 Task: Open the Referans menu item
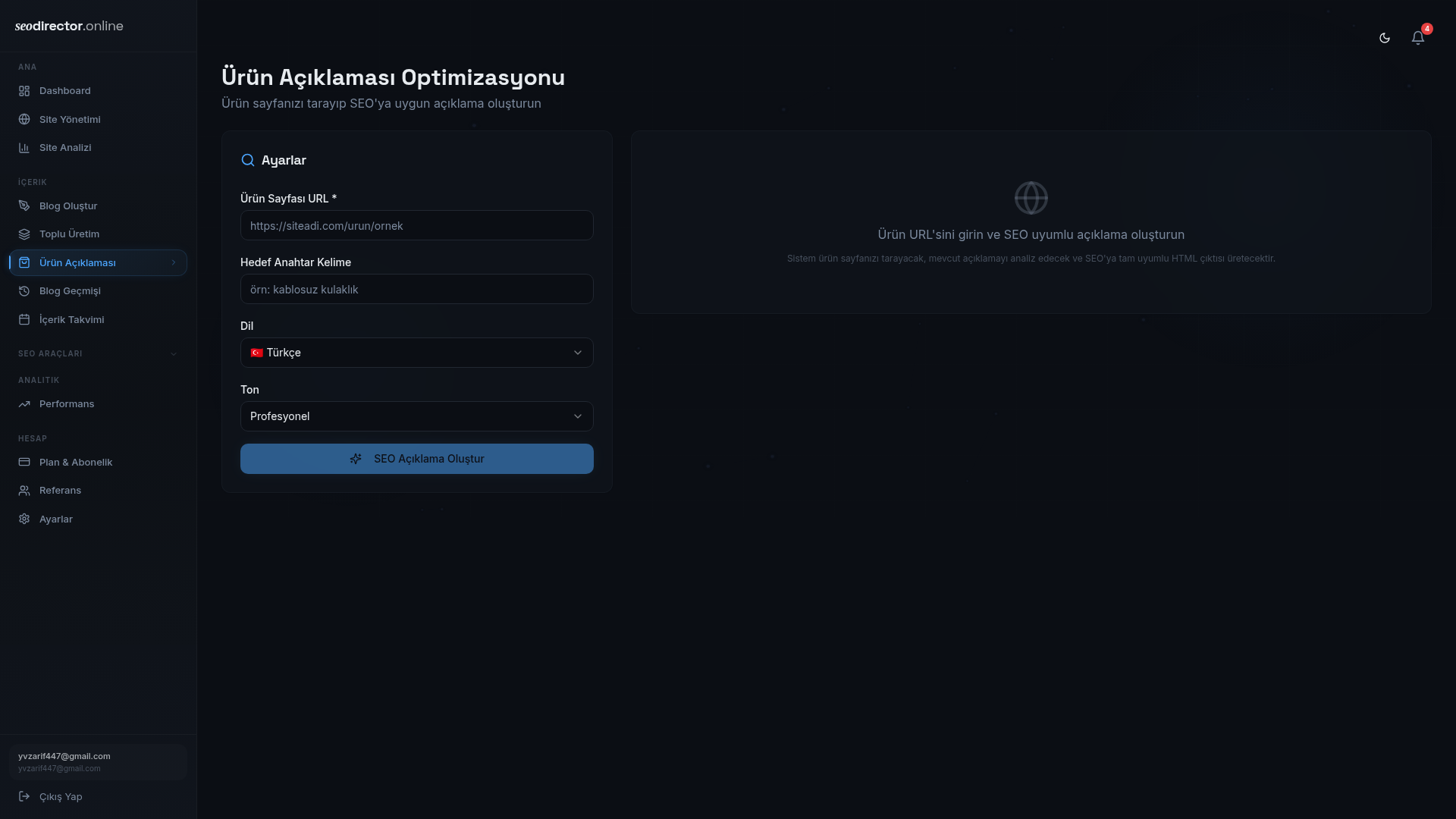tap(60, 491)
